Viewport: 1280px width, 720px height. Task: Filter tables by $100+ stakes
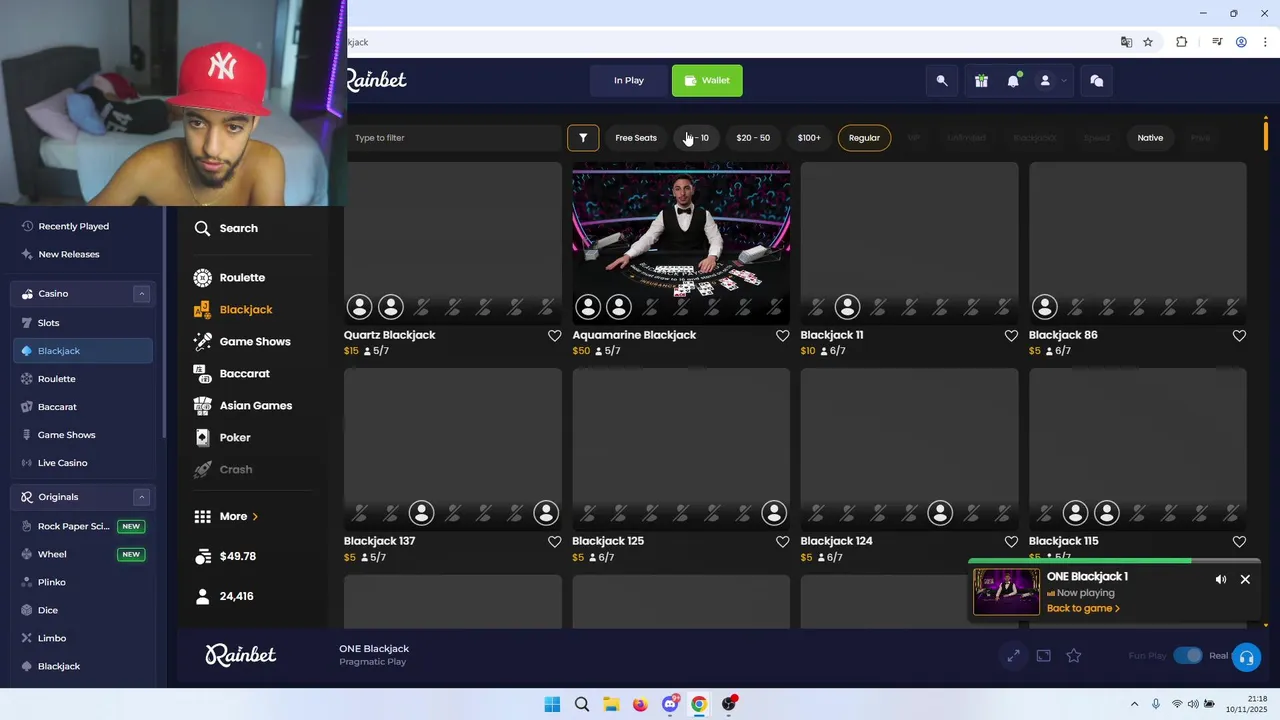809,138
